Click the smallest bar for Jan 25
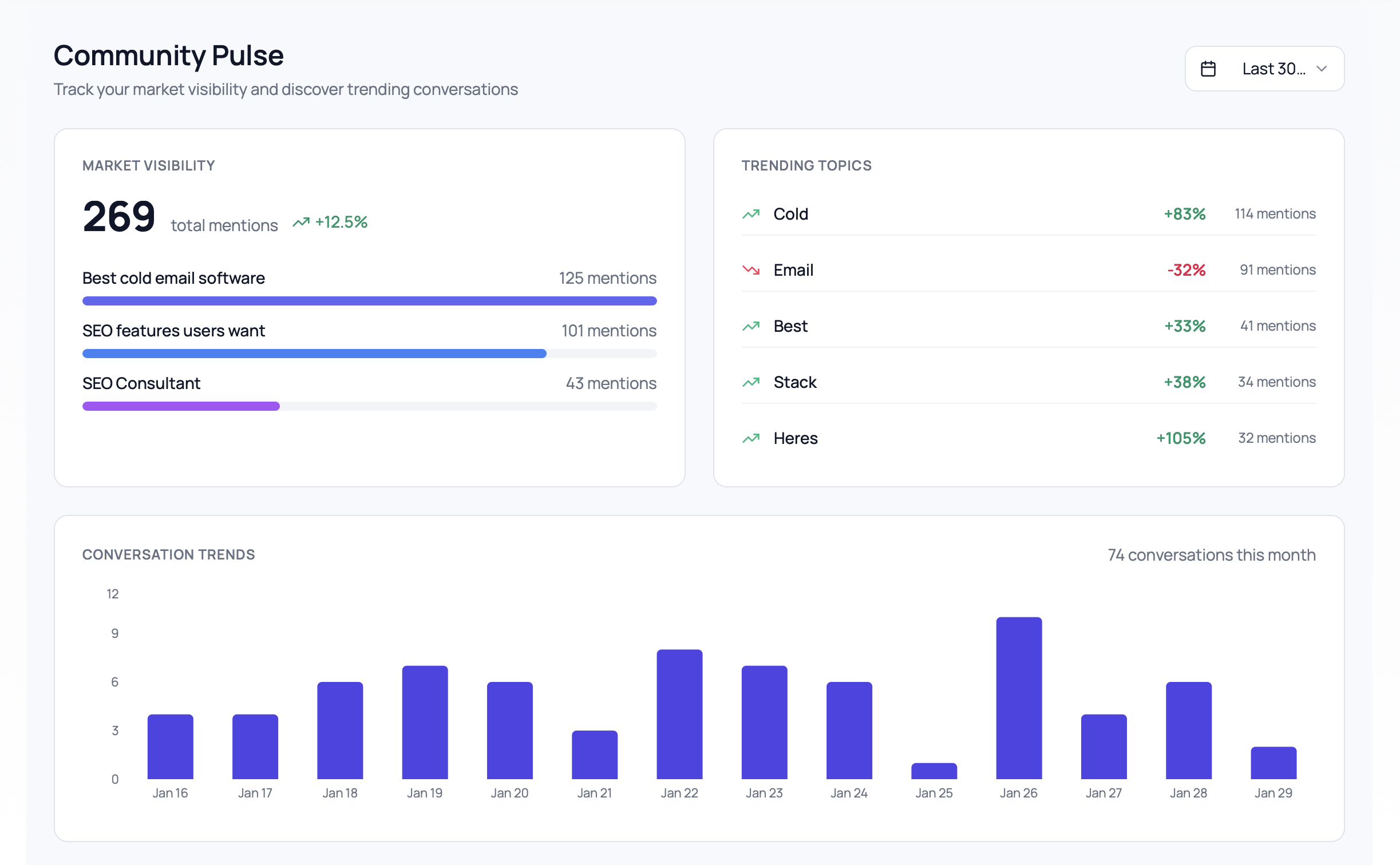1400x865 pixels. click(934, 771)
